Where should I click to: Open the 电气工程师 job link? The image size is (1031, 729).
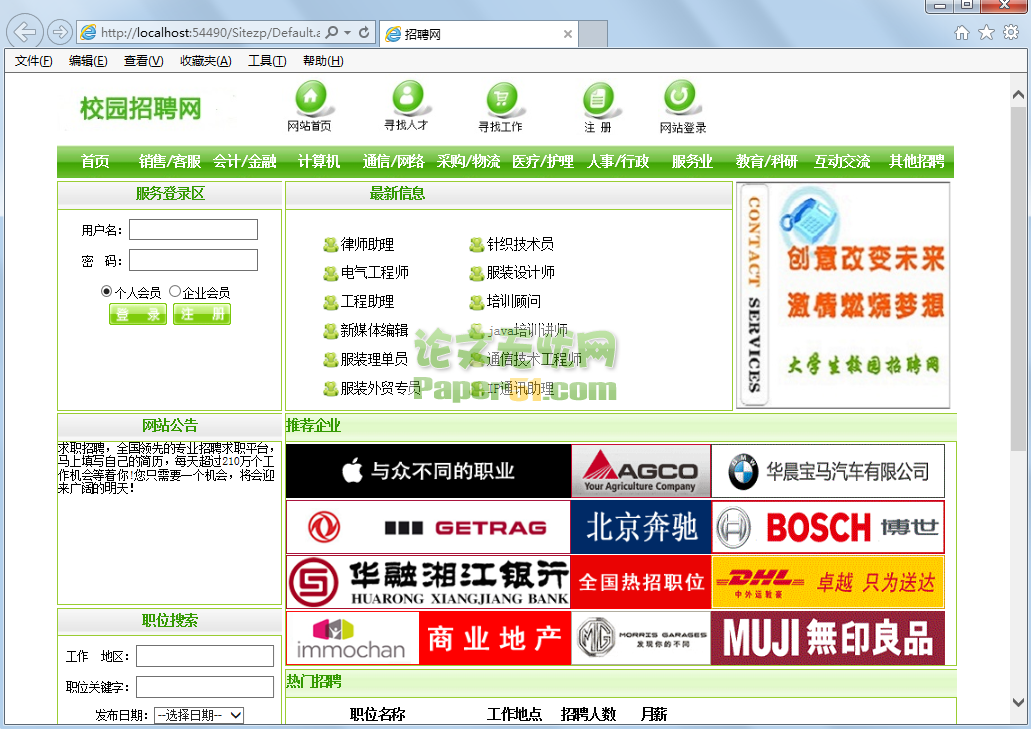374,272
